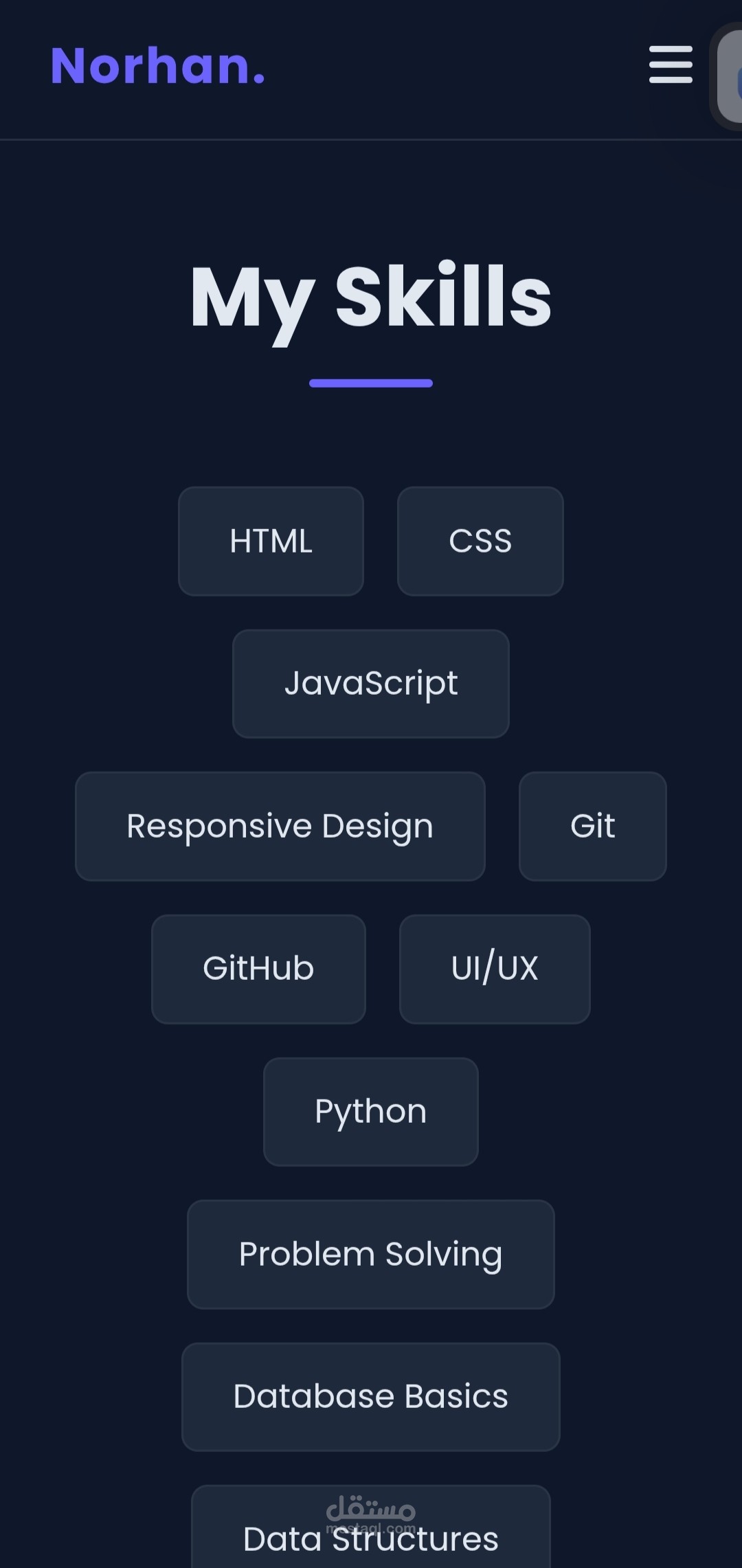Choose the Responsive Design skill tag
This screenshot has width=742, height=1568.
(280, 827)
